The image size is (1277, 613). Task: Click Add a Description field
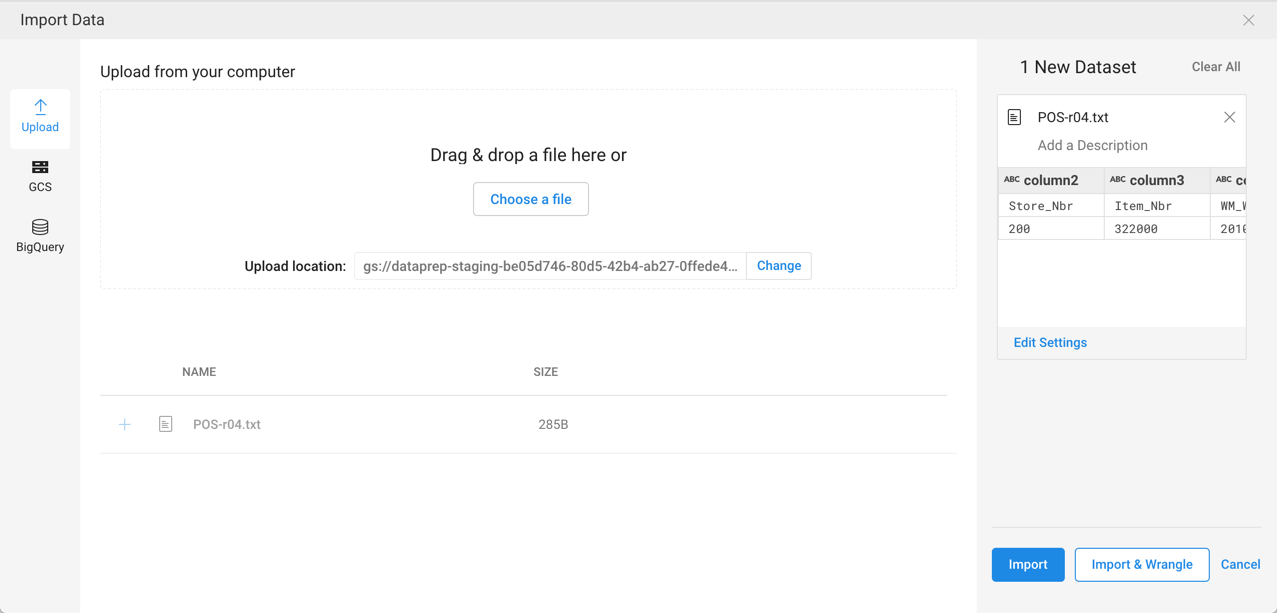click(1092, 146)
